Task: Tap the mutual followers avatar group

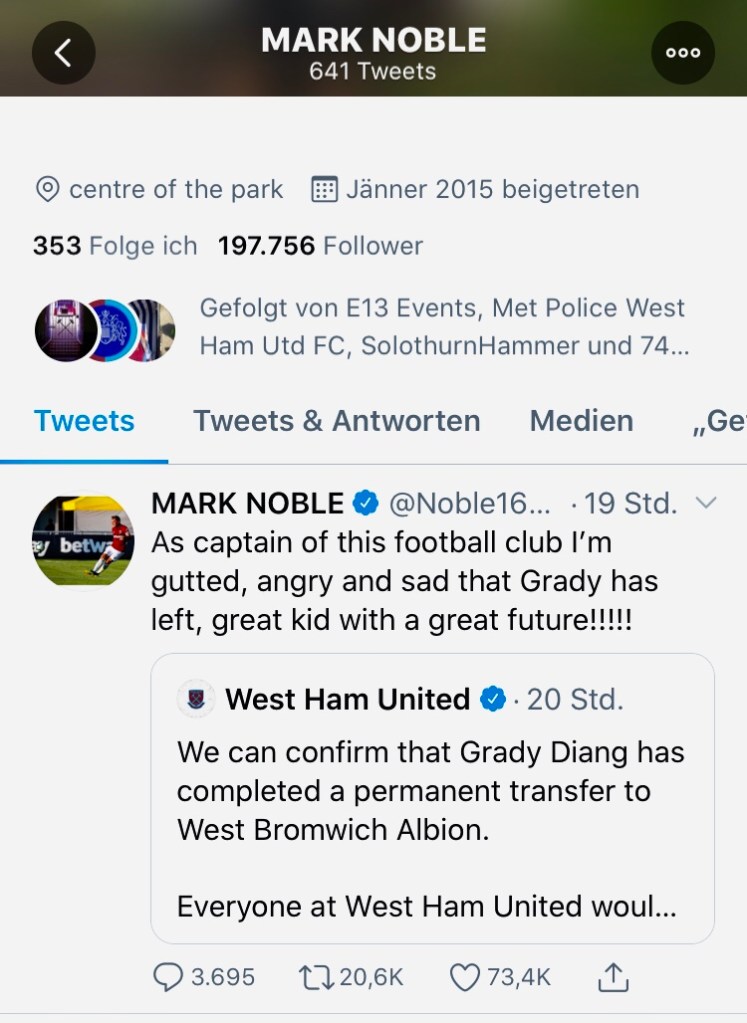Action: (105, 329)
